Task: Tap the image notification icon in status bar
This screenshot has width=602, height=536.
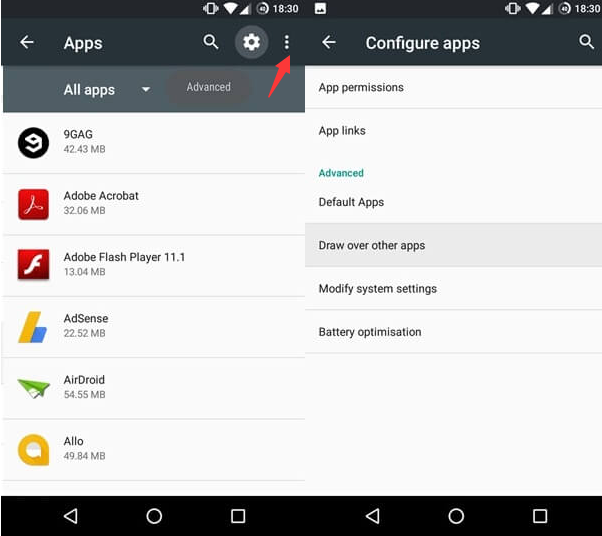Action: coord(320,8)
